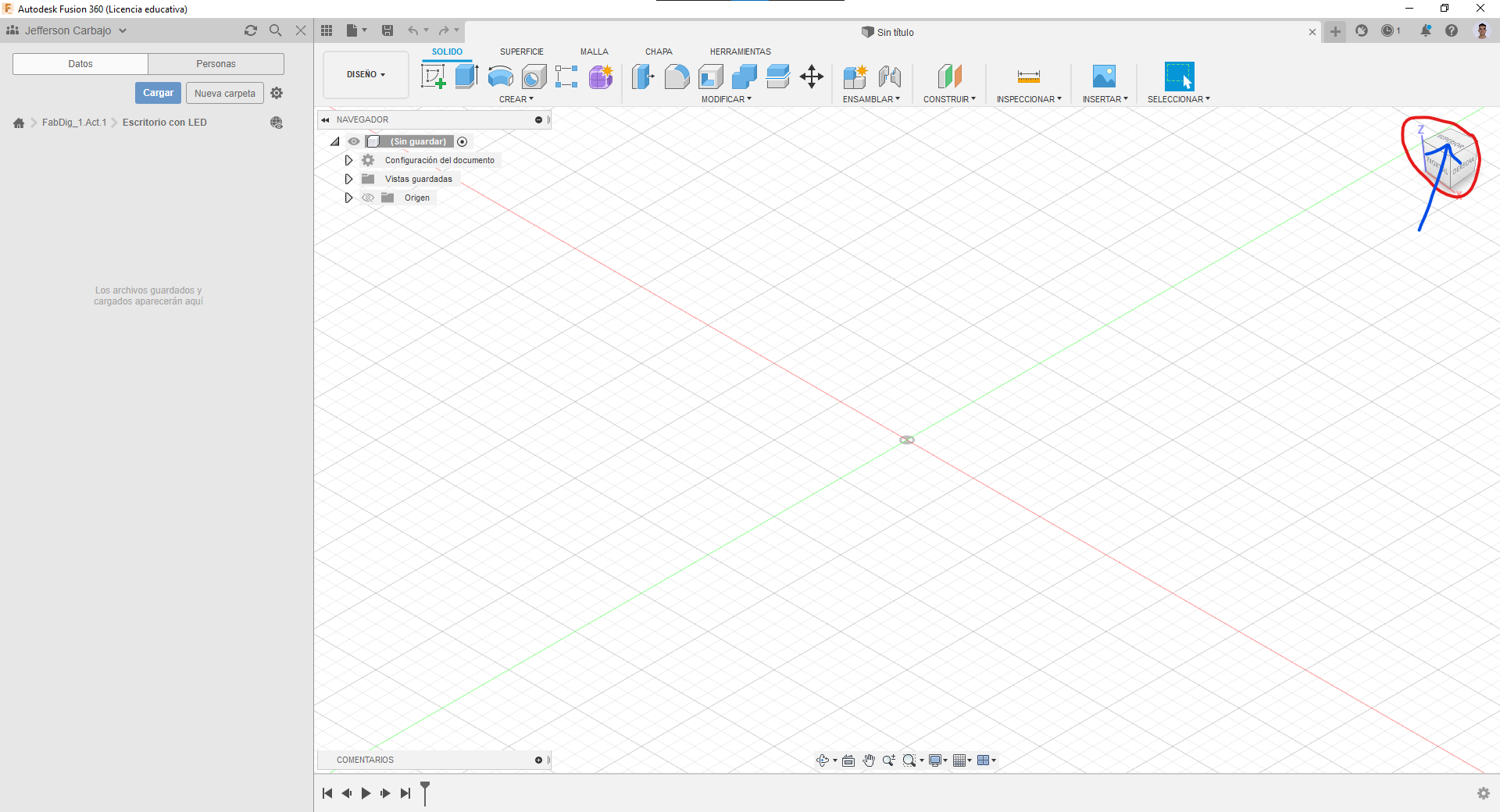Viewport: 1500px width, 812px height.
Task: Collapse the Navegador panel with double arrows
Action: click(x=325, y=119)
